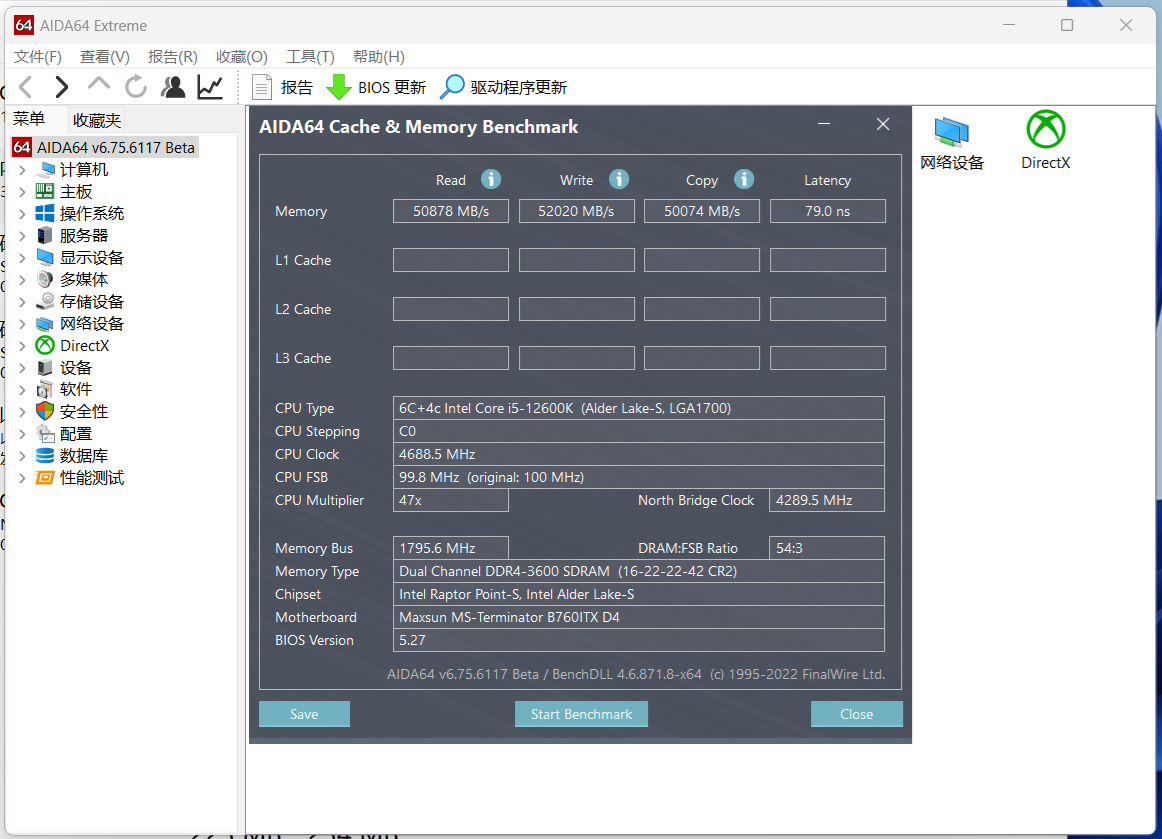Screen dimensions: 1162x839
Task: Open the 网络设备 icon in the right pane
Action: coord(952,143)
